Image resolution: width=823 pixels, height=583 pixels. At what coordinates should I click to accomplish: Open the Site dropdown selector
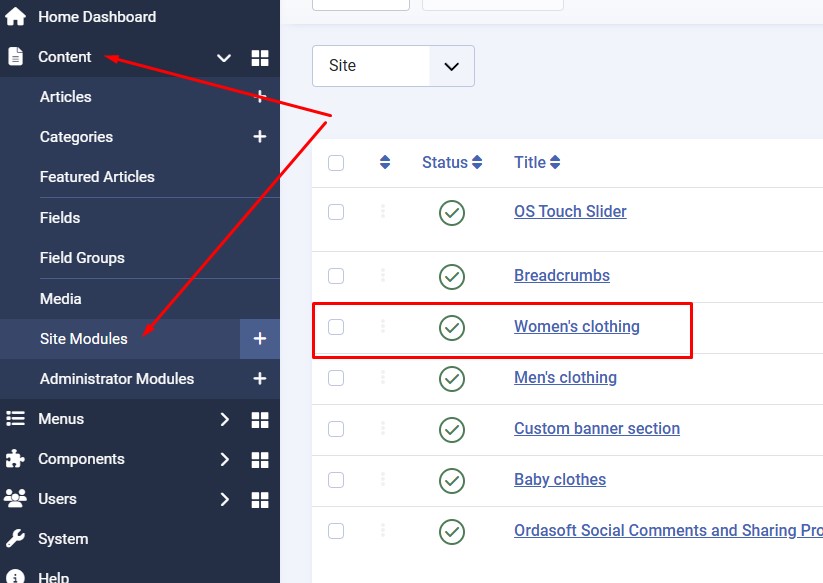(x=393, y=66)
